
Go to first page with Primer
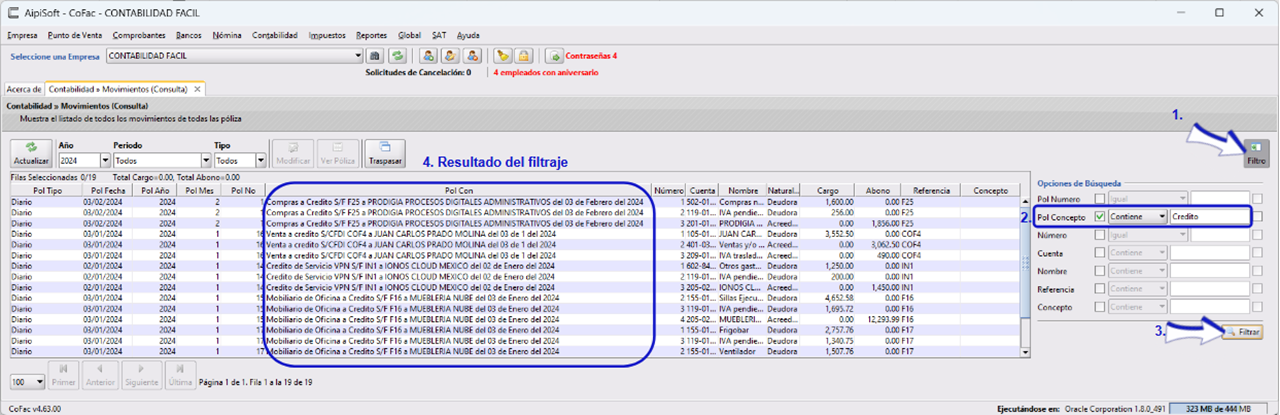click(x=63, y=375)
